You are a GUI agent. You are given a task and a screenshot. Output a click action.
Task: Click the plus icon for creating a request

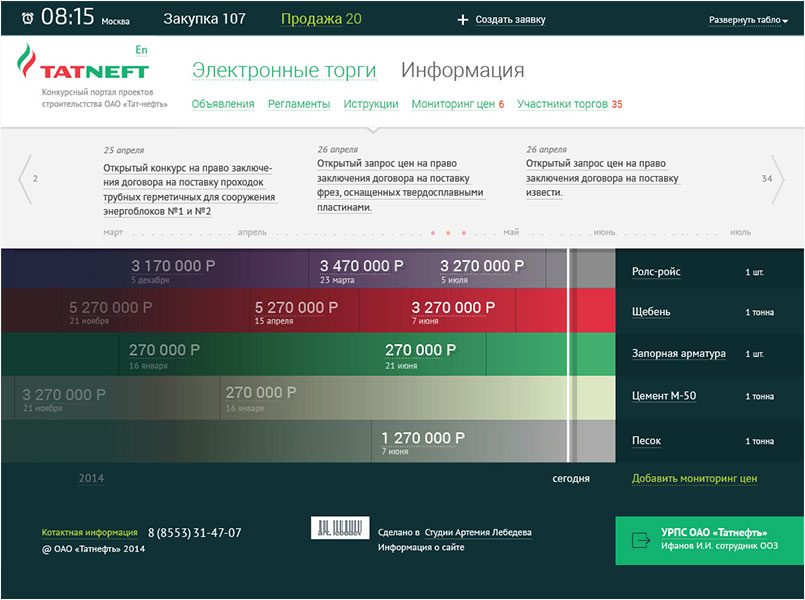[462, 19]
